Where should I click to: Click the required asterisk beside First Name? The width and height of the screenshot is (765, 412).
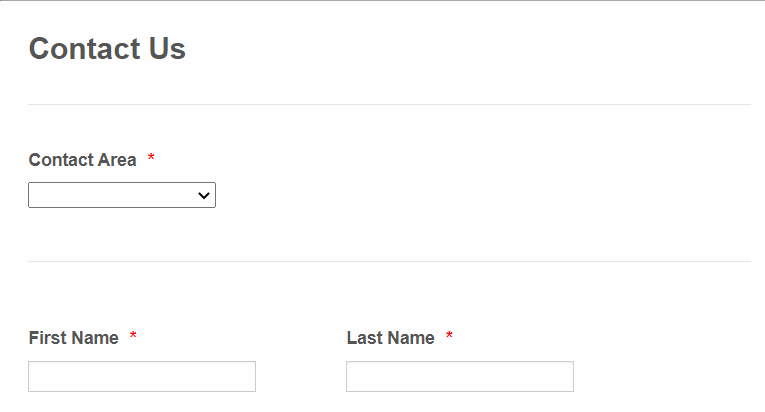(133, 338)
